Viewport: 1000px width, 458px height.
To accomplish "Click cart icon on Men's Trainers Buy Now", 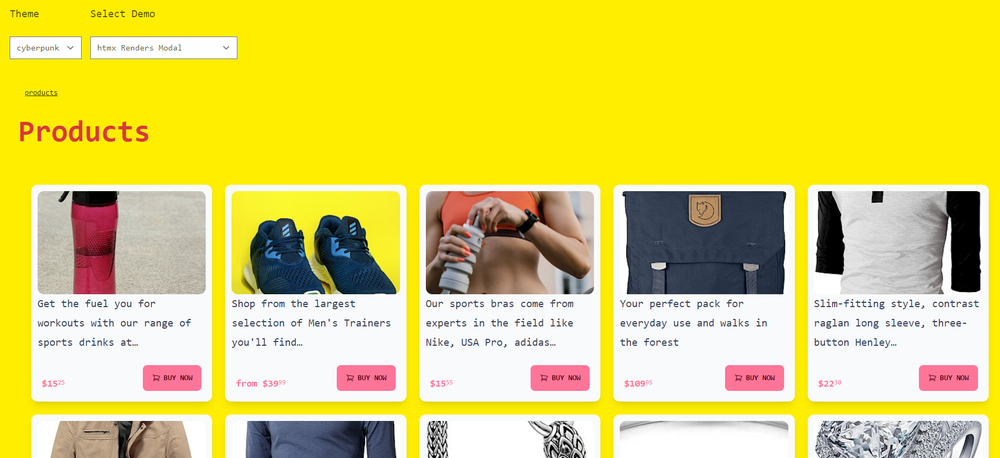I will pyautogui.click(x=349, y=378).
